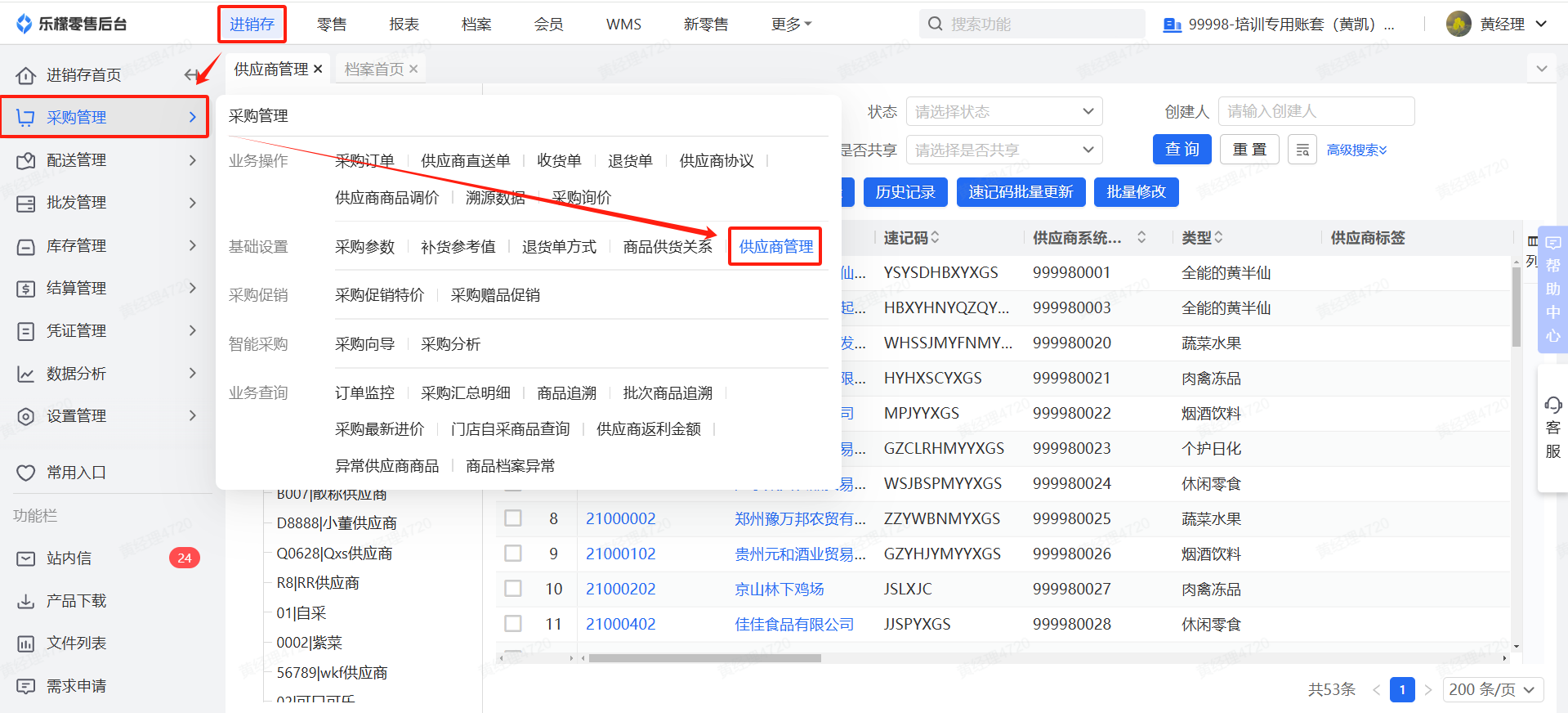Click the 配送管理 box icon
This screenshot has width=1568, height=713.
click(26, 160)
